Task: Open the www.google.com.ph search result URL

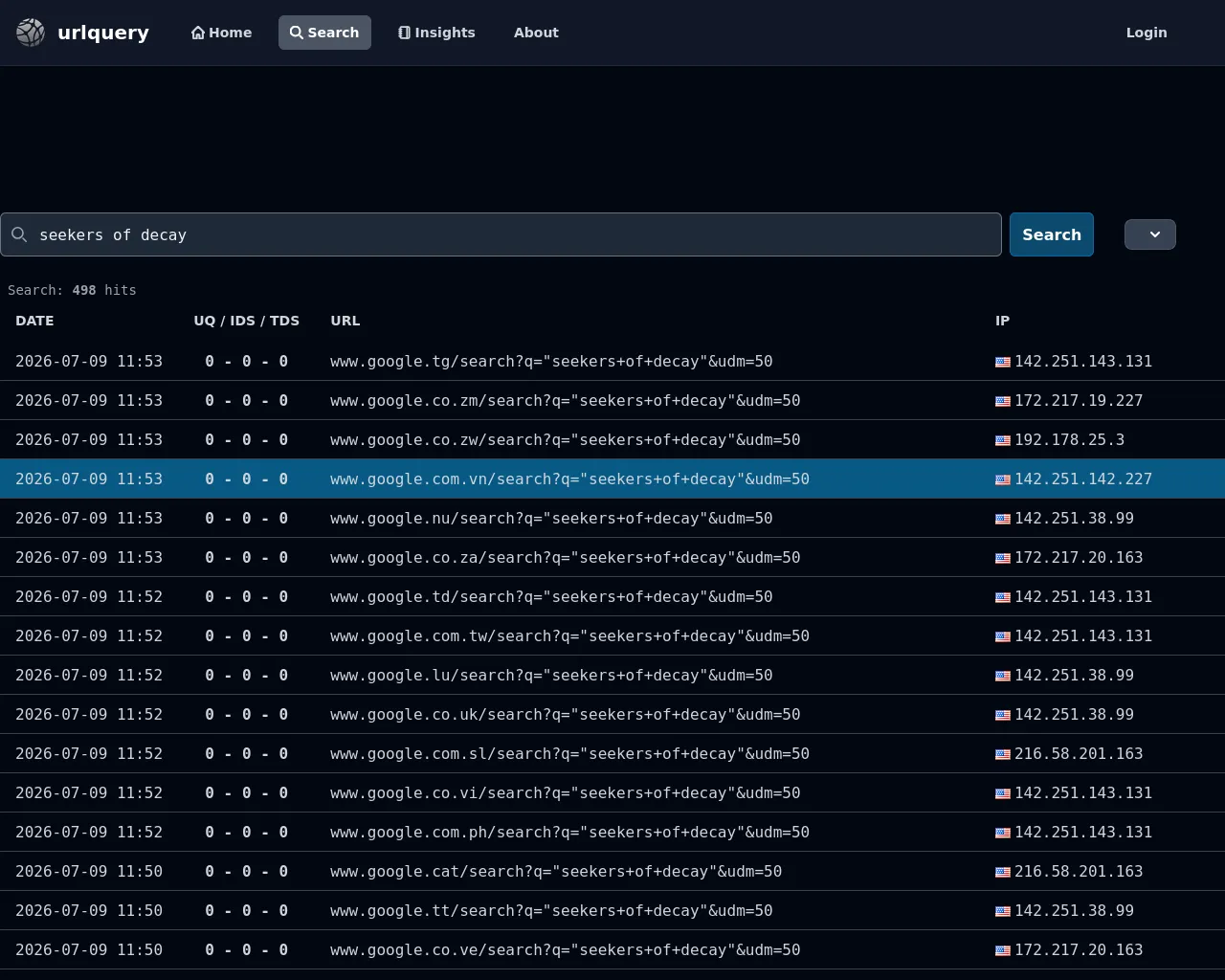Action: [x=569, y=833]
